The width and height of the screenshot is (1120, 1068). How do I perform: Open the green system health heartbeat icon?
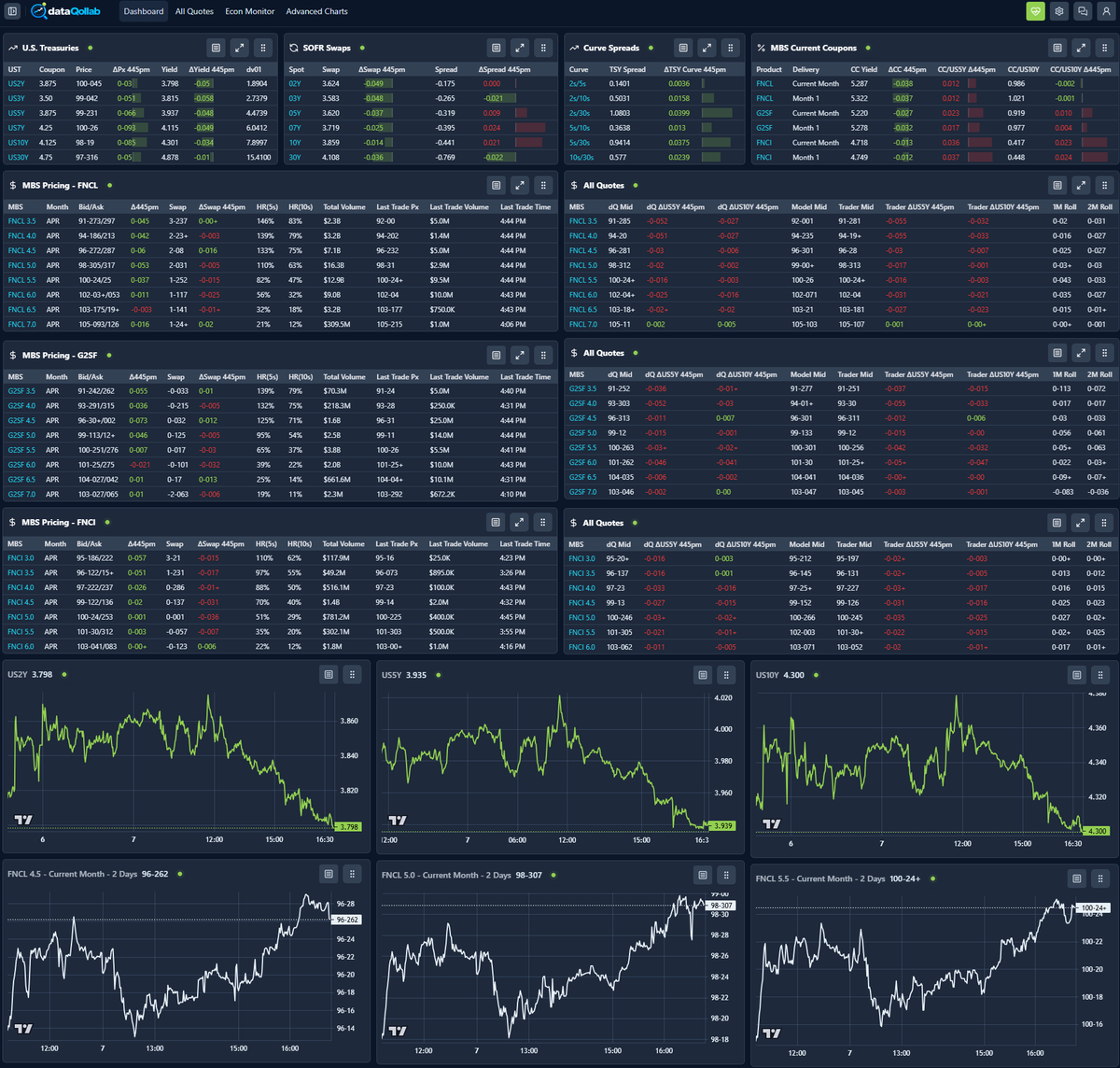click(x=1035, y=11)
